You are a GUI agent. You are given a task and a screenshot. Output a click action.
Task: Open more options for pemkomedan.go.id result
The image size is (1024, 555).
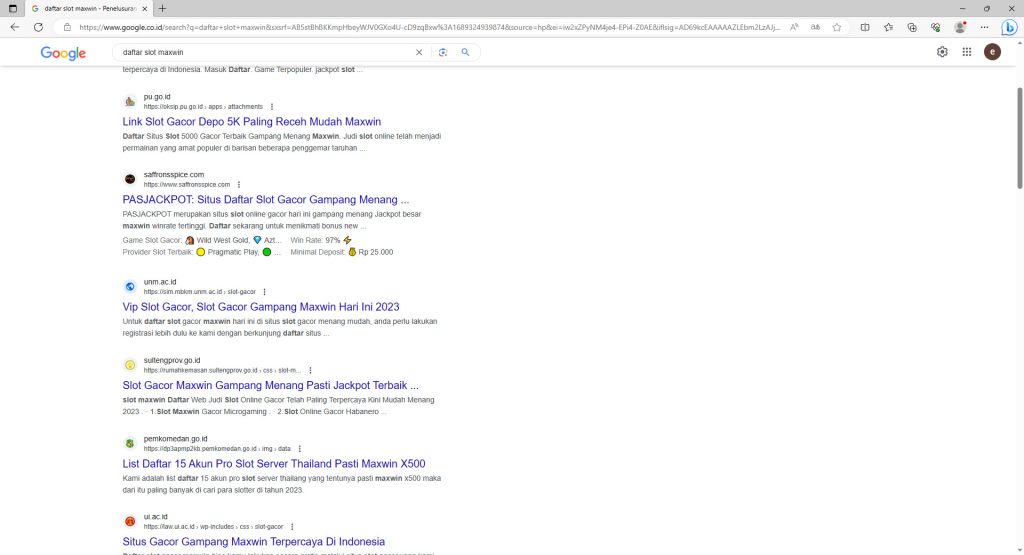point(300,449)
